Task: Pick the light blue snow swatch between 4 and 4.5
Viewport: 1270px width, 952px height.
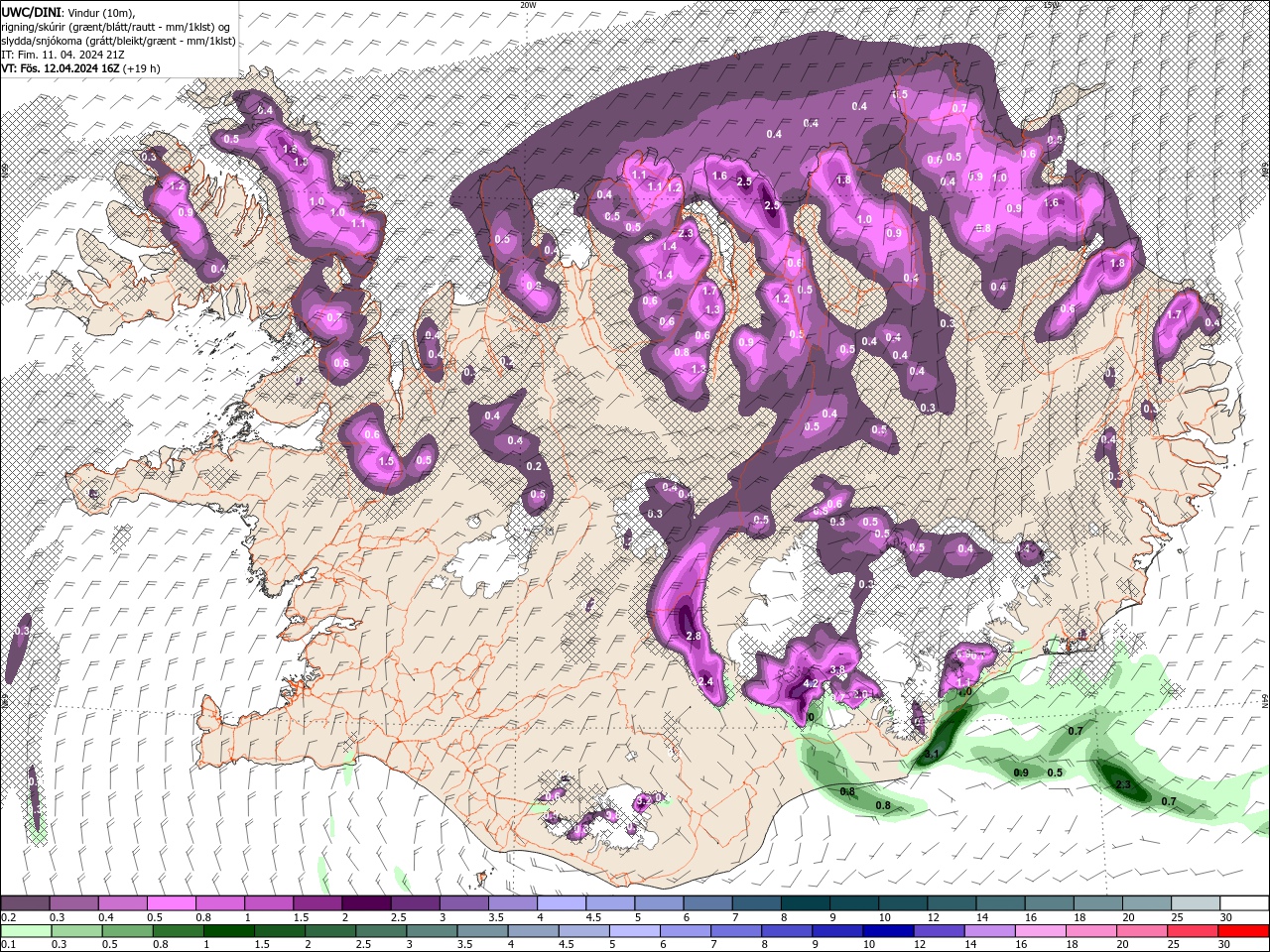Action: pos(562,903)
